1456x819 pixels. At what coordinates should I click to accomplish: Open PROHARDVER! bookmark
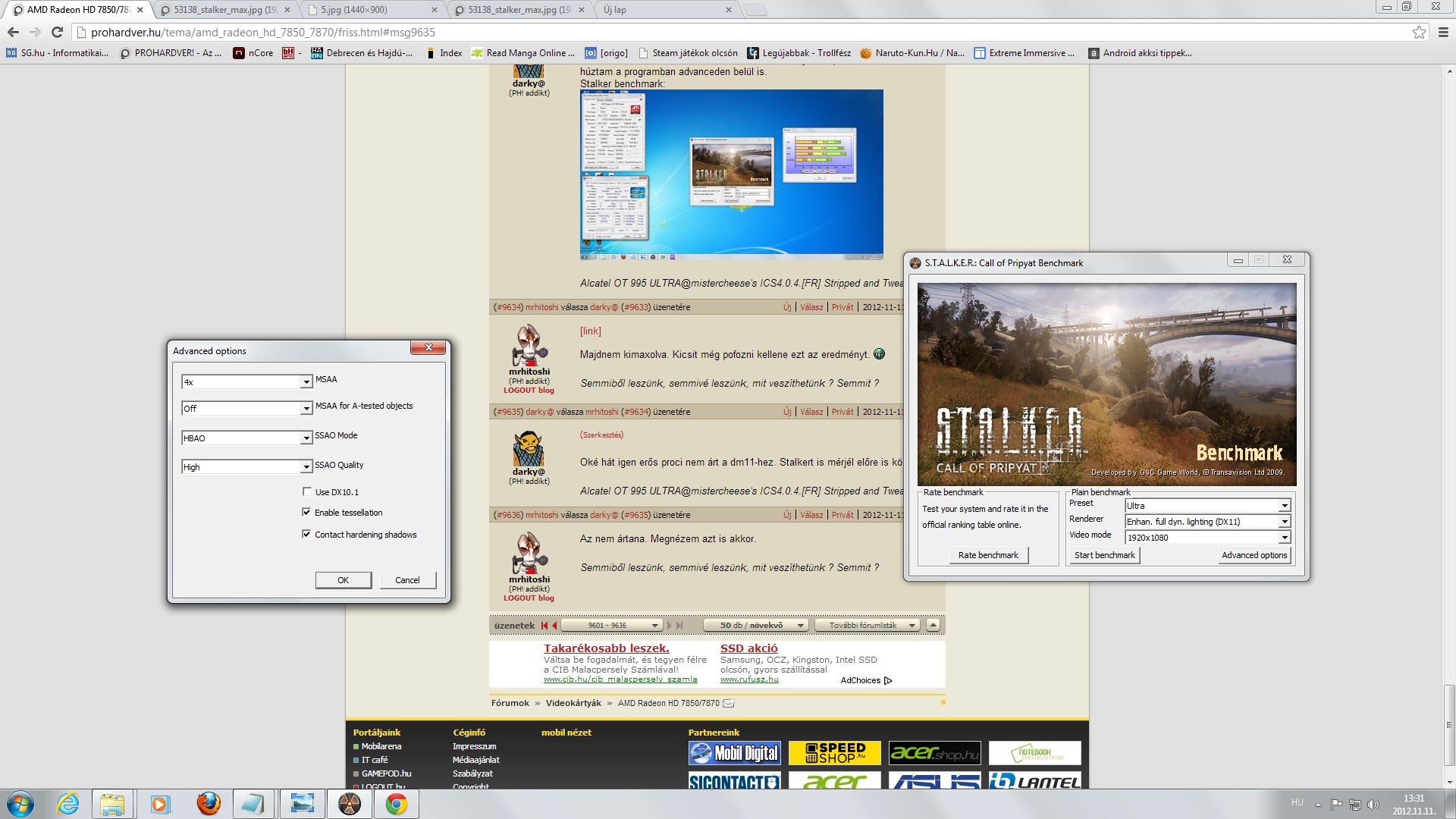click(x=171, y=53)
